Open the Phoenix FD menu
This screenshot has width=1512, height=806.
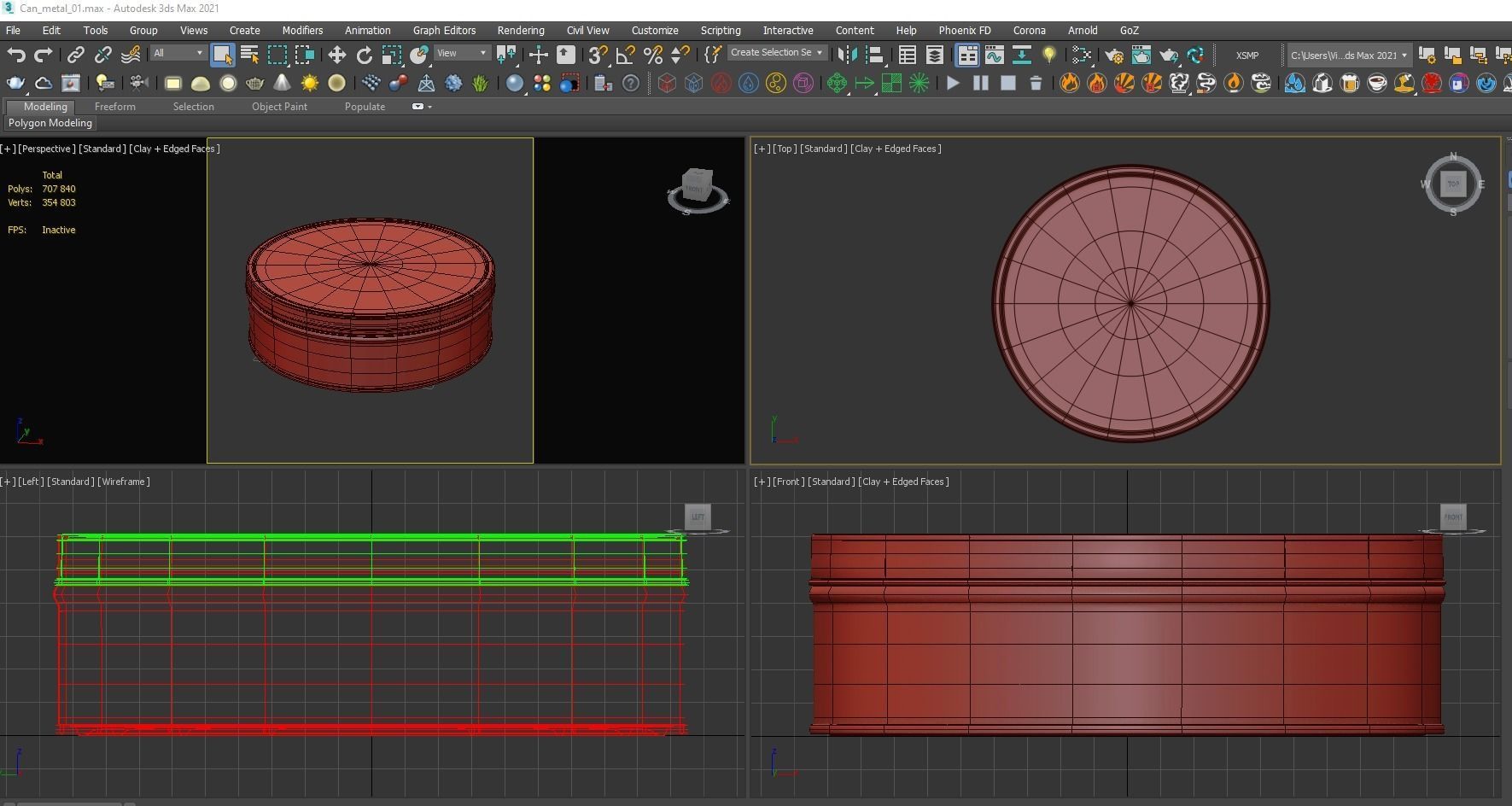[965, 30]
